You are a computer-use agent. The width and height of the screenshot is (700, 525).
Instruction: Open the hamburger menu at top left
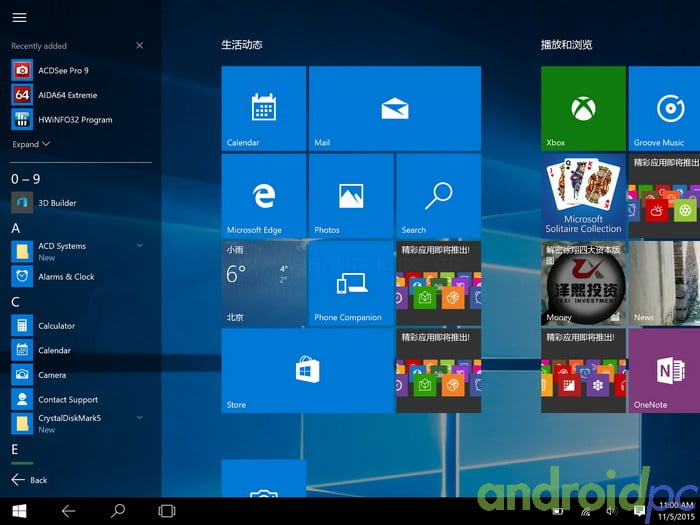tap(19, 17)
